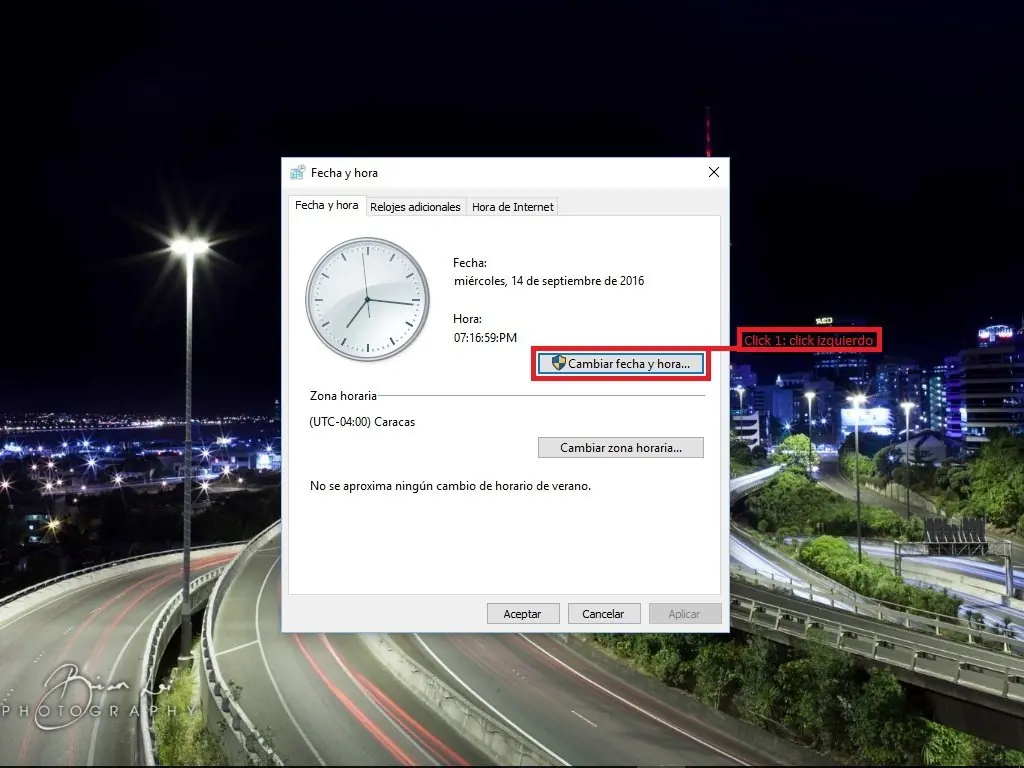Click the disabled Aplicar button

pyautogui.click(x=684, y=614)
